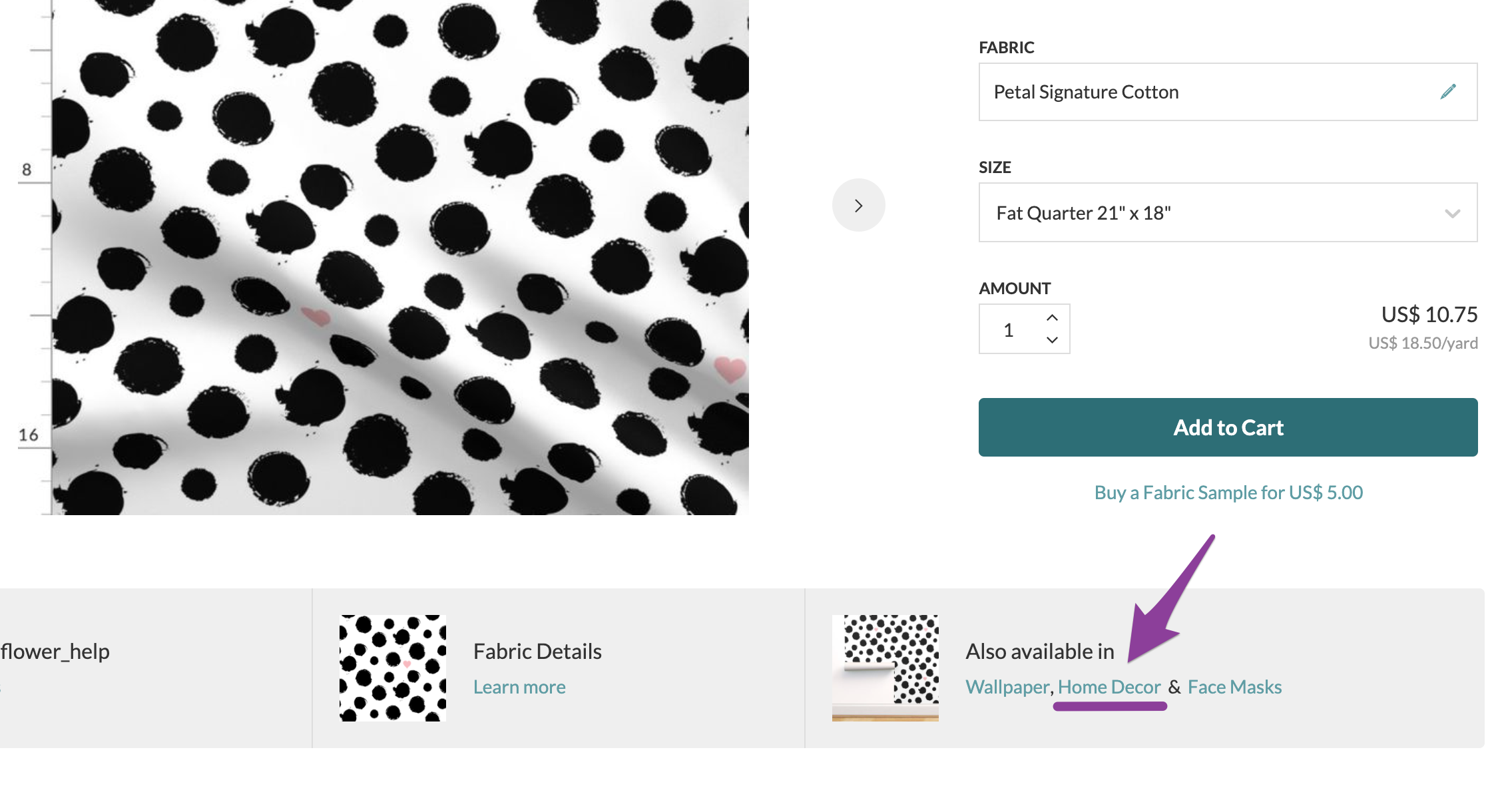The height and width of the screenshot is (812, 1510).
Task: Click the Fabric Details heading
Action: pyautogui.click(x=537, y=651)
